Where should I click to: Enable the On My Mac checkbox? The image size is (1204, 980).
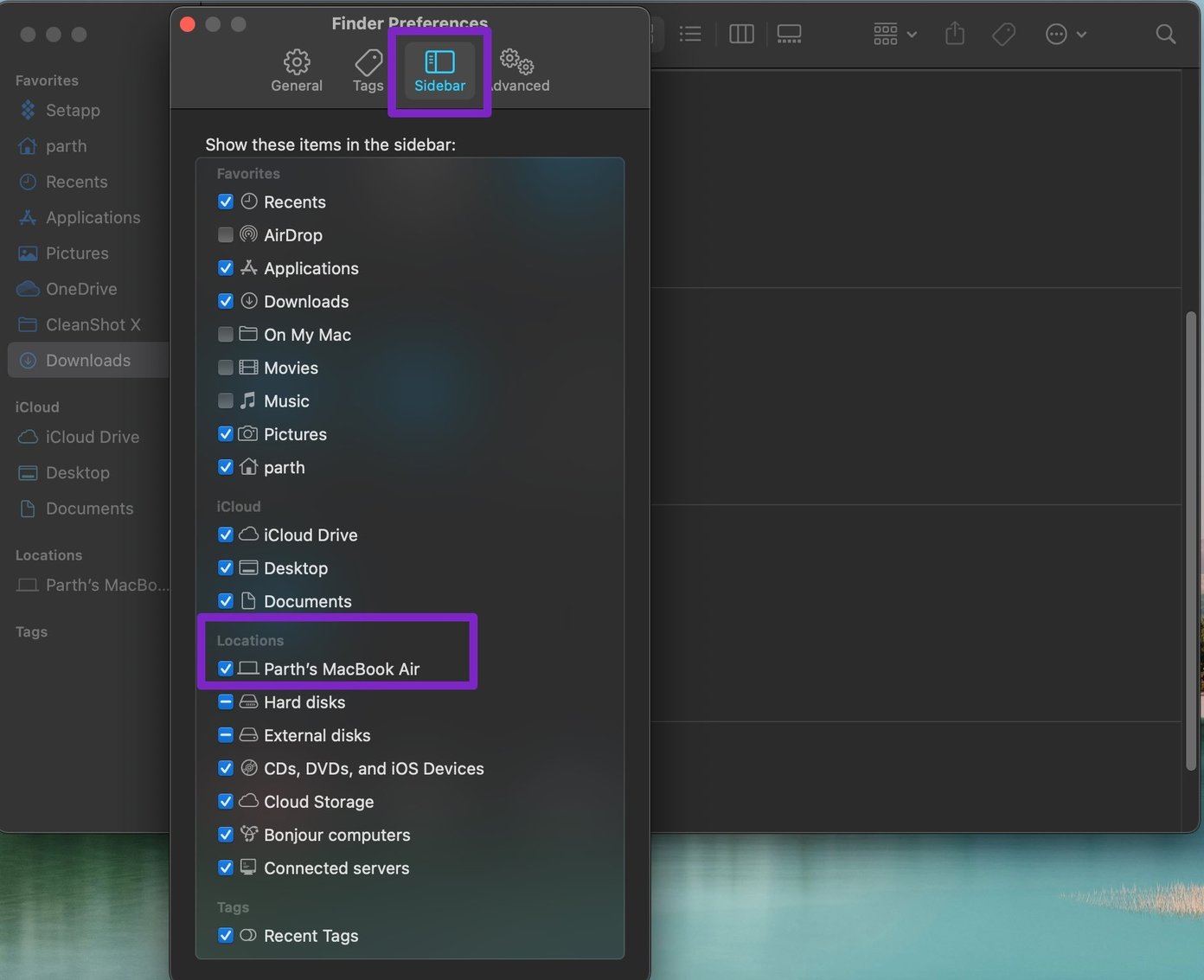click(x=226, y=334)
